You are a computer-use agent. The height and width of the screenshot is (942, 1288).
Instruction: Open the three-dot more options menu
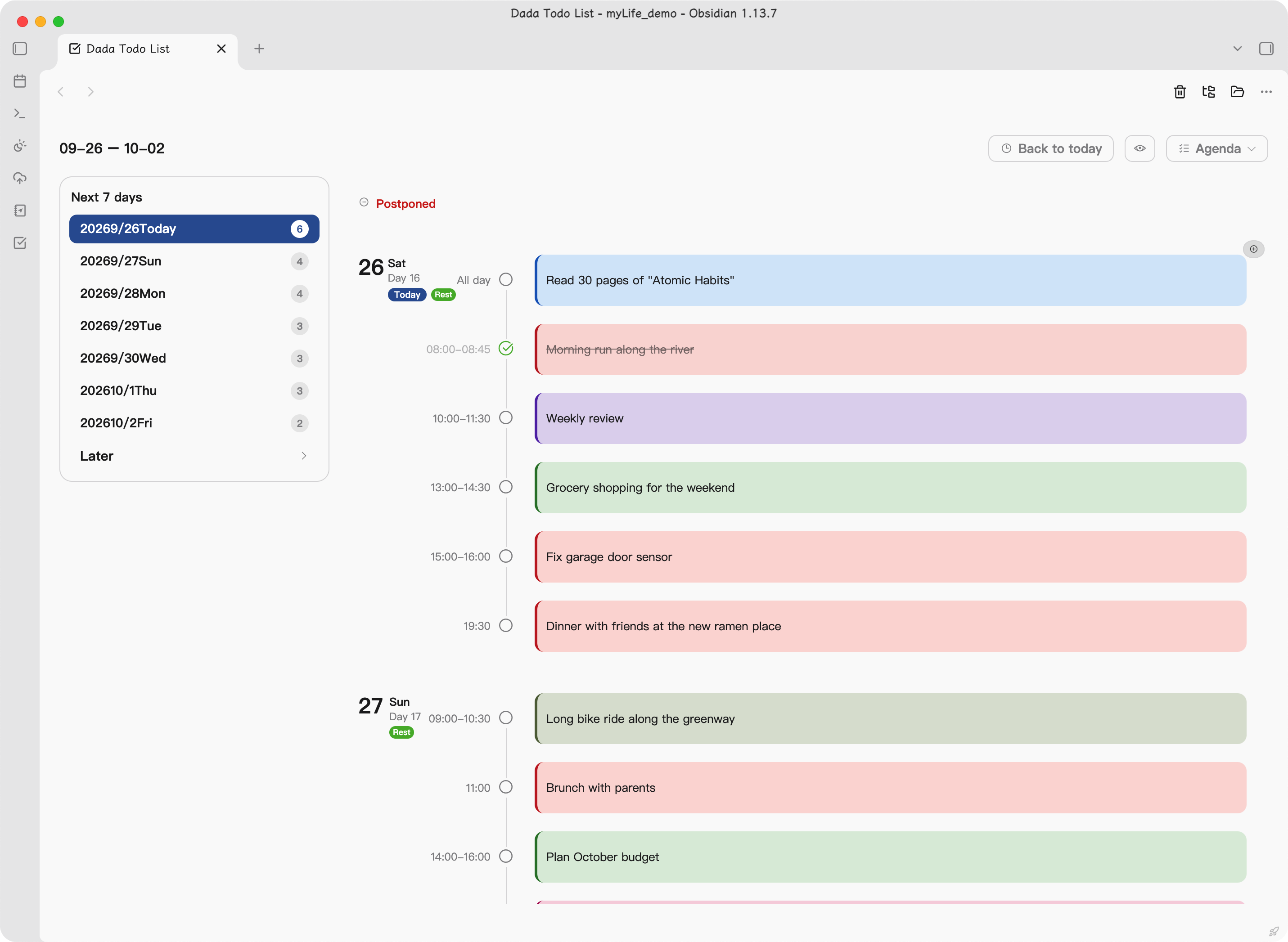(1266, 92)
